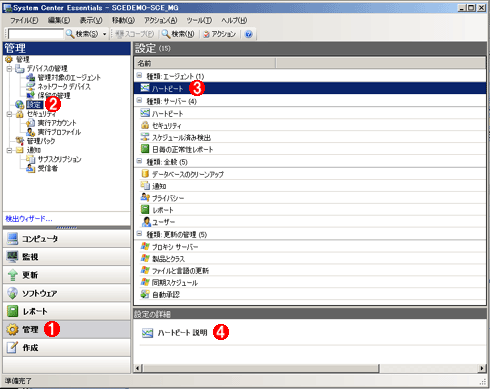This screenshot has height=389, width=490.
Task: Open the ヘルプ(H) menu
Action: 234,20
